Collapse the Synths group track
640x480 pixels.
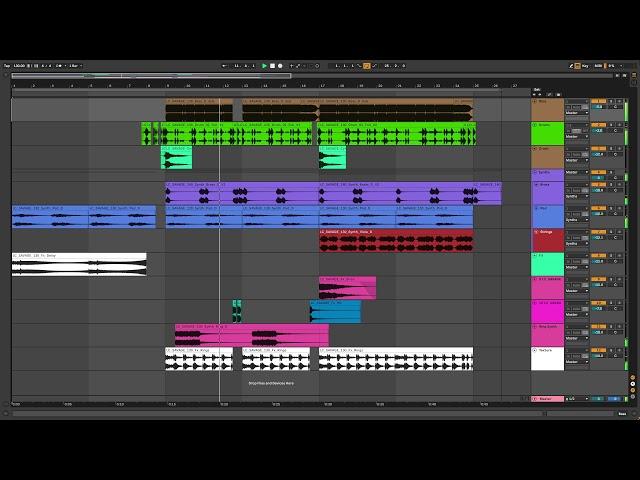(535, 173)
